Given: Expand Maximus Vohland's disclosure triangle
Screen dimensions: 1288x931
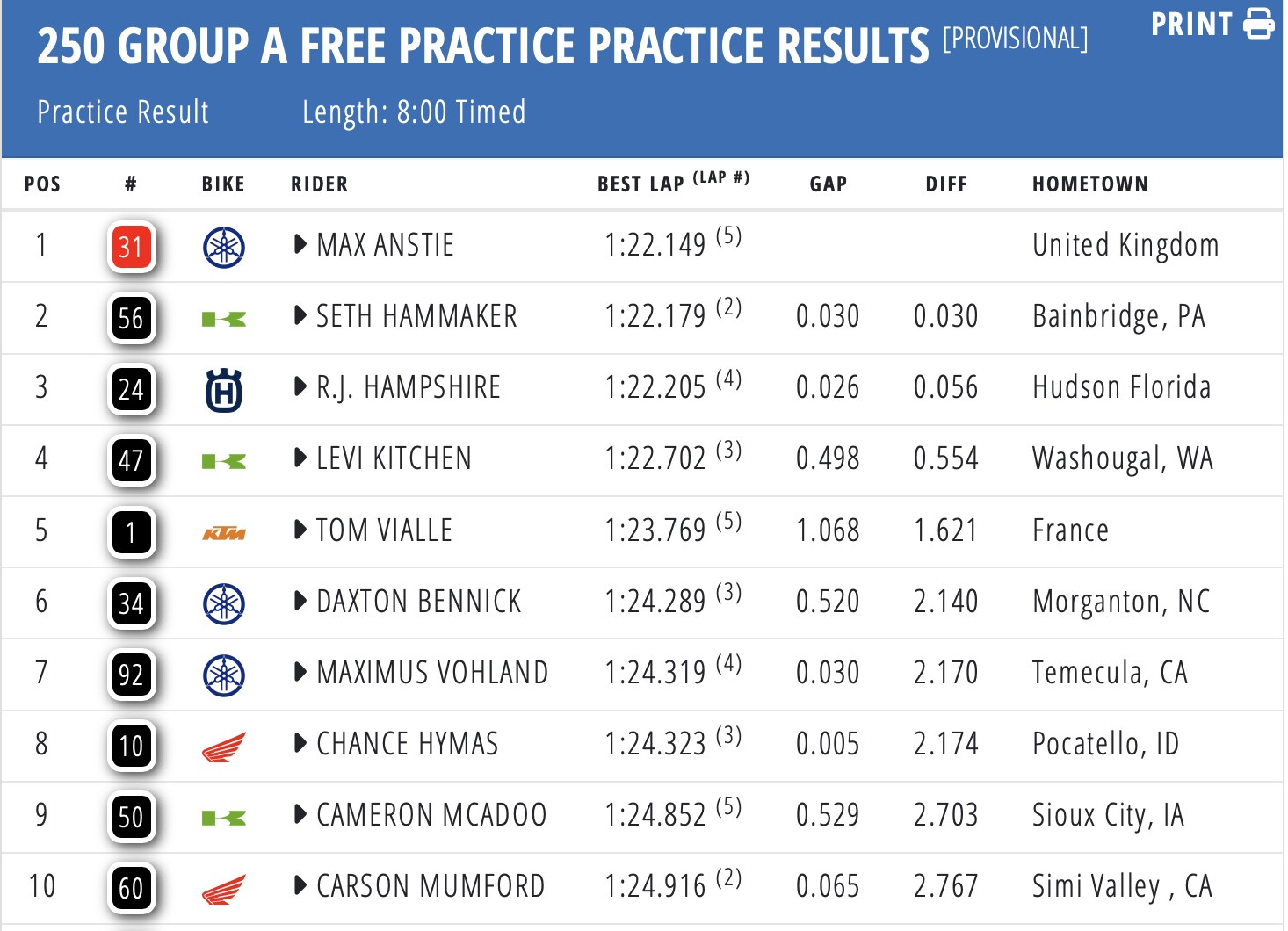Looking at the screenshot, I should click(x=300, y=672).
